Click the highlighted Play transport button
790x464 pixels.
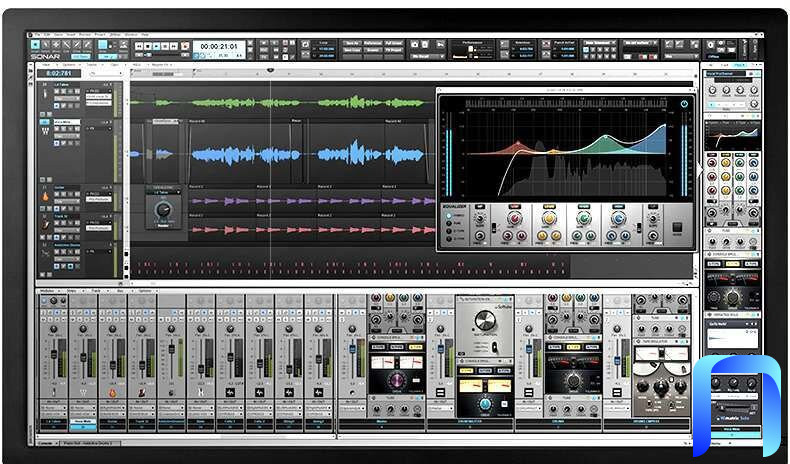click(x=156, y=46)
